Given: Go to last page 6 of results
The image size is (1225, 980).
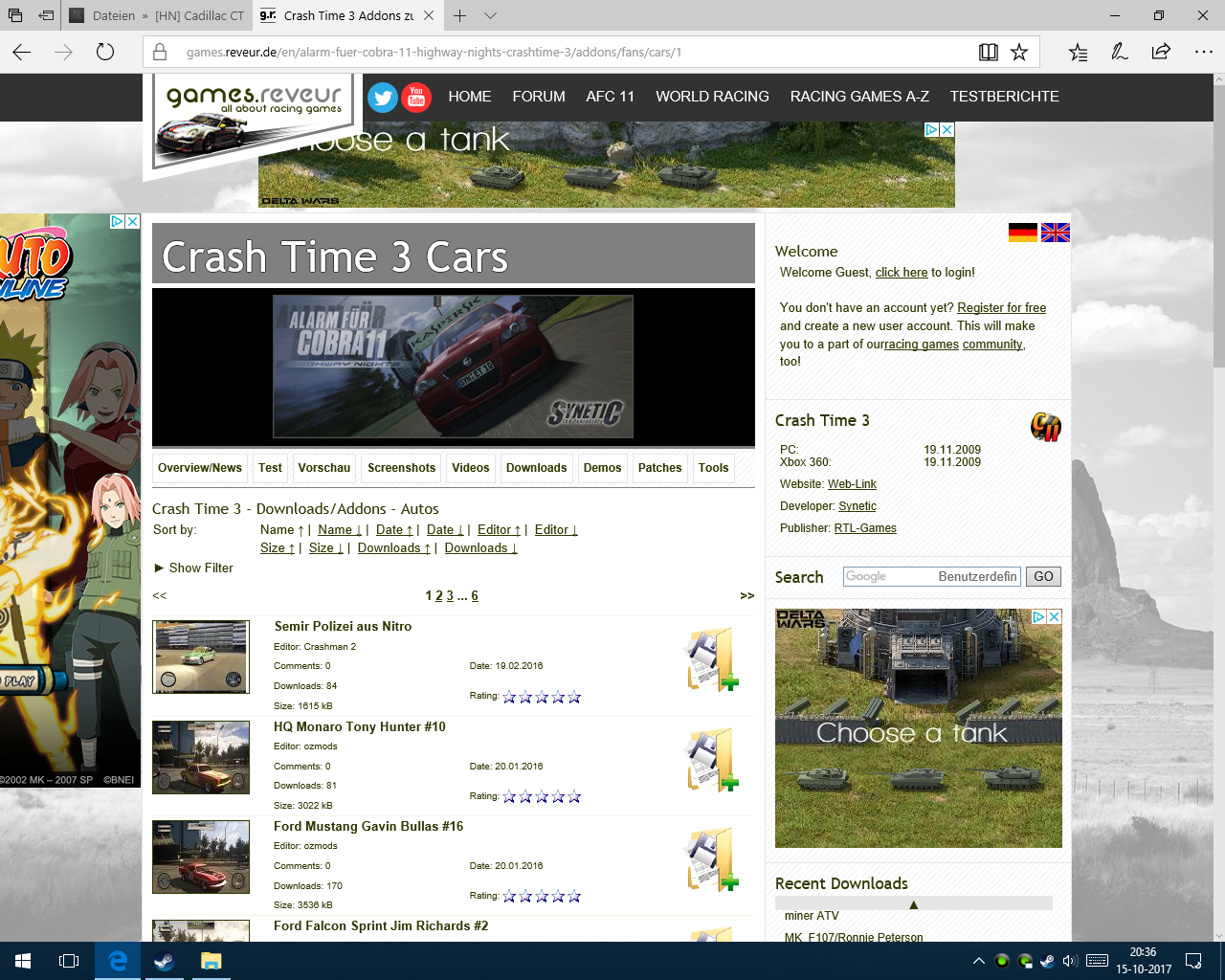Looking at the screenshot, I should tap(475, 596).
